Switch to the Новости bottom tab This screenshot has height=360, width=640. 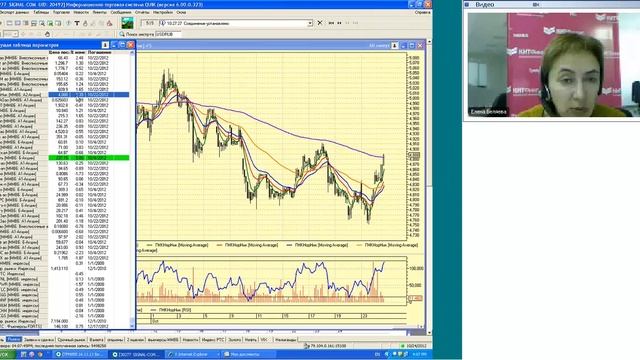click(190, 340)
